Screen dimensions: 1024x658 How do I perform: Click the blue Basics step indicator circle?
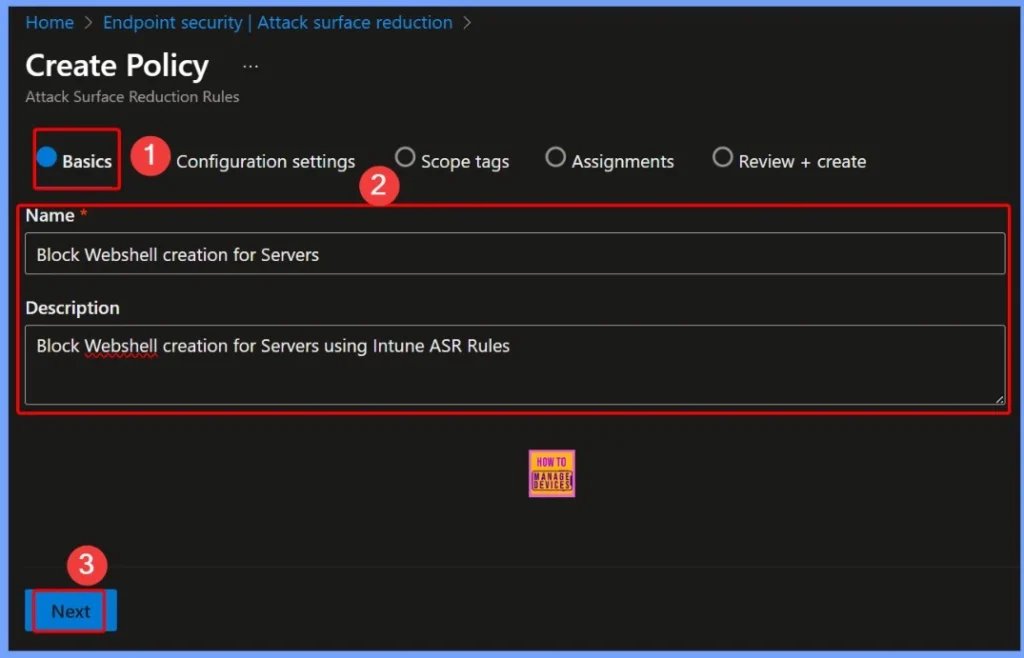click(46, 158)
